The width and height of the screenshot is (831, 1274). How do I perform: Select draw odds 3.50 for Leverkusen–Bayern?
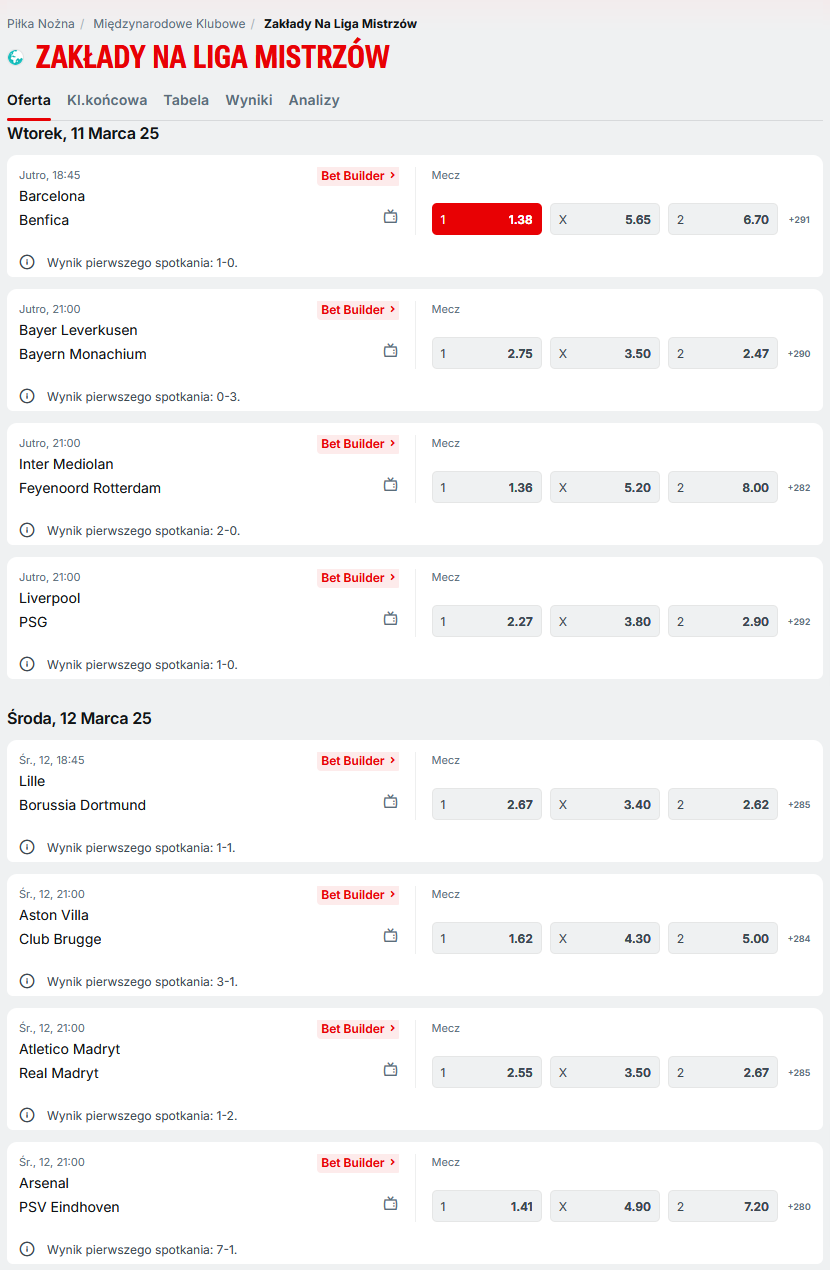(x=604, y=354)
